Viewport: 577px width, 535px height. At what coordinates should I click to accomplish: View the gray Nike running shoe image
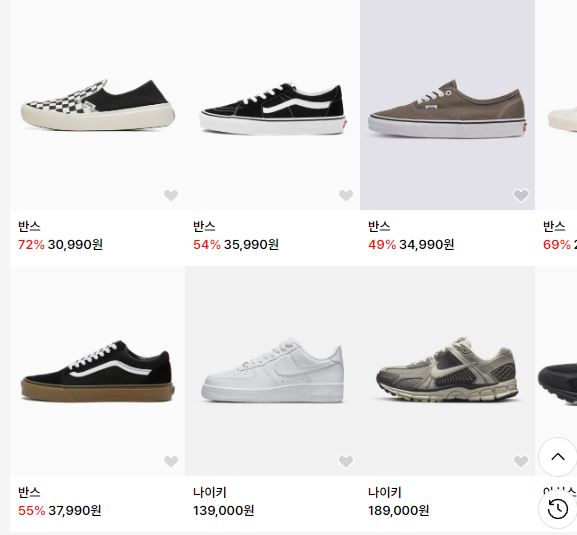(447, 371)
